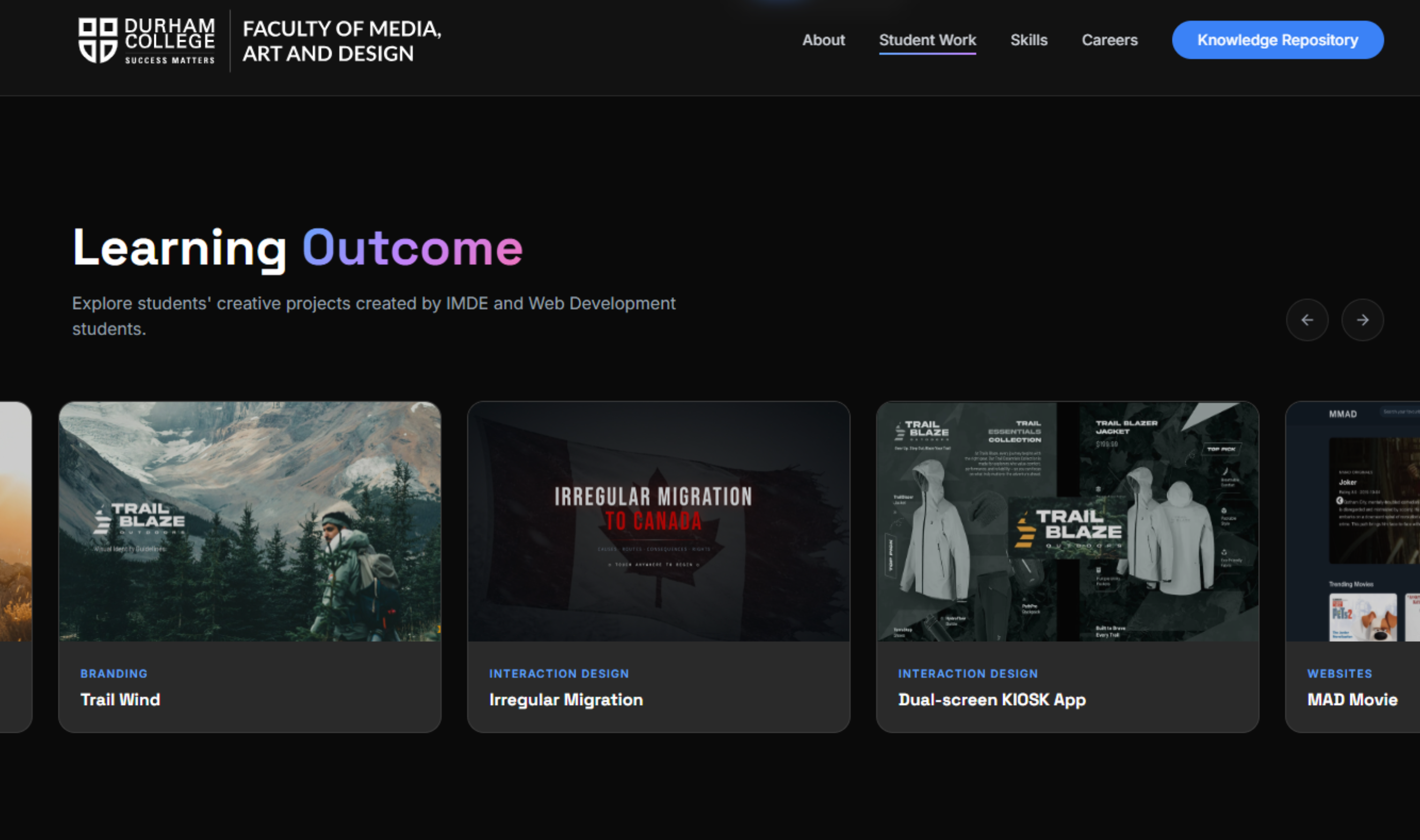Click the next arrow carousel button
Screen dimensions: 1420x840
pyautogui.click(x=1362, y=320)
